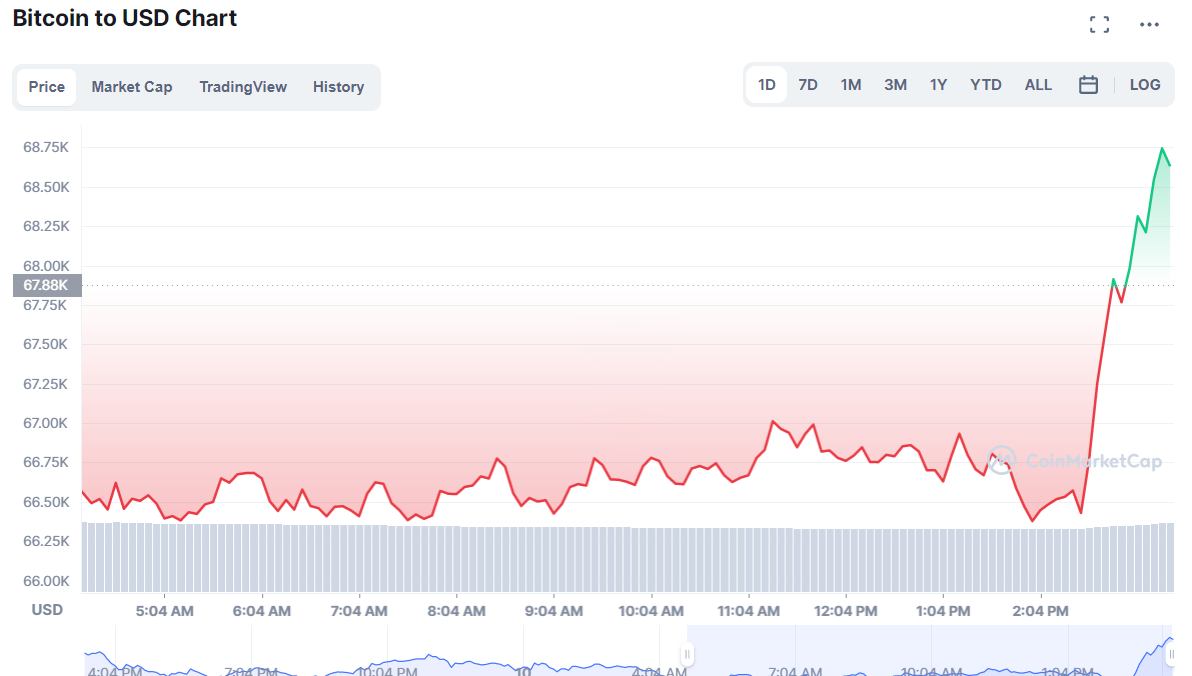
Task: Show the History tab
Action: point(338,87)
